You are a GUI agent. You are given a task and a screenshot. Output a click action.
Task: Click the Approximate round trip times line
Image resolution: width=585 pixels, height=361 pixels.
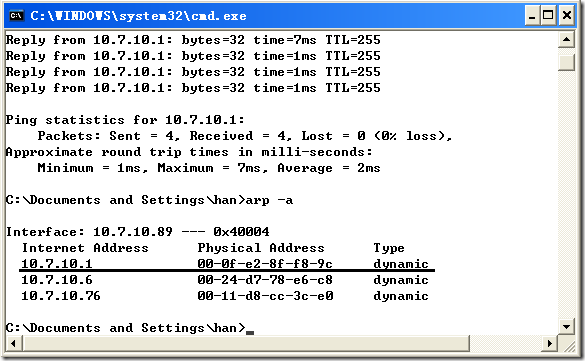coord(189,152)
